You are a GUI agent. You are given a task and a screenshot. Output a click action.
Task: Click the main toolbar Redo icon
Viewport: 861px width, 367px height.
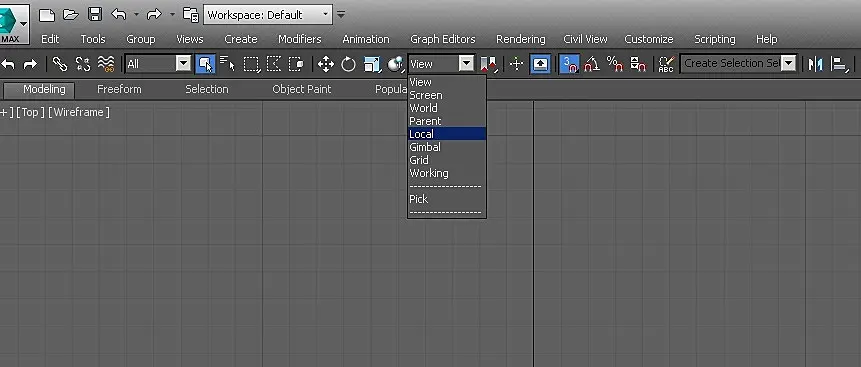click(30, 64)
